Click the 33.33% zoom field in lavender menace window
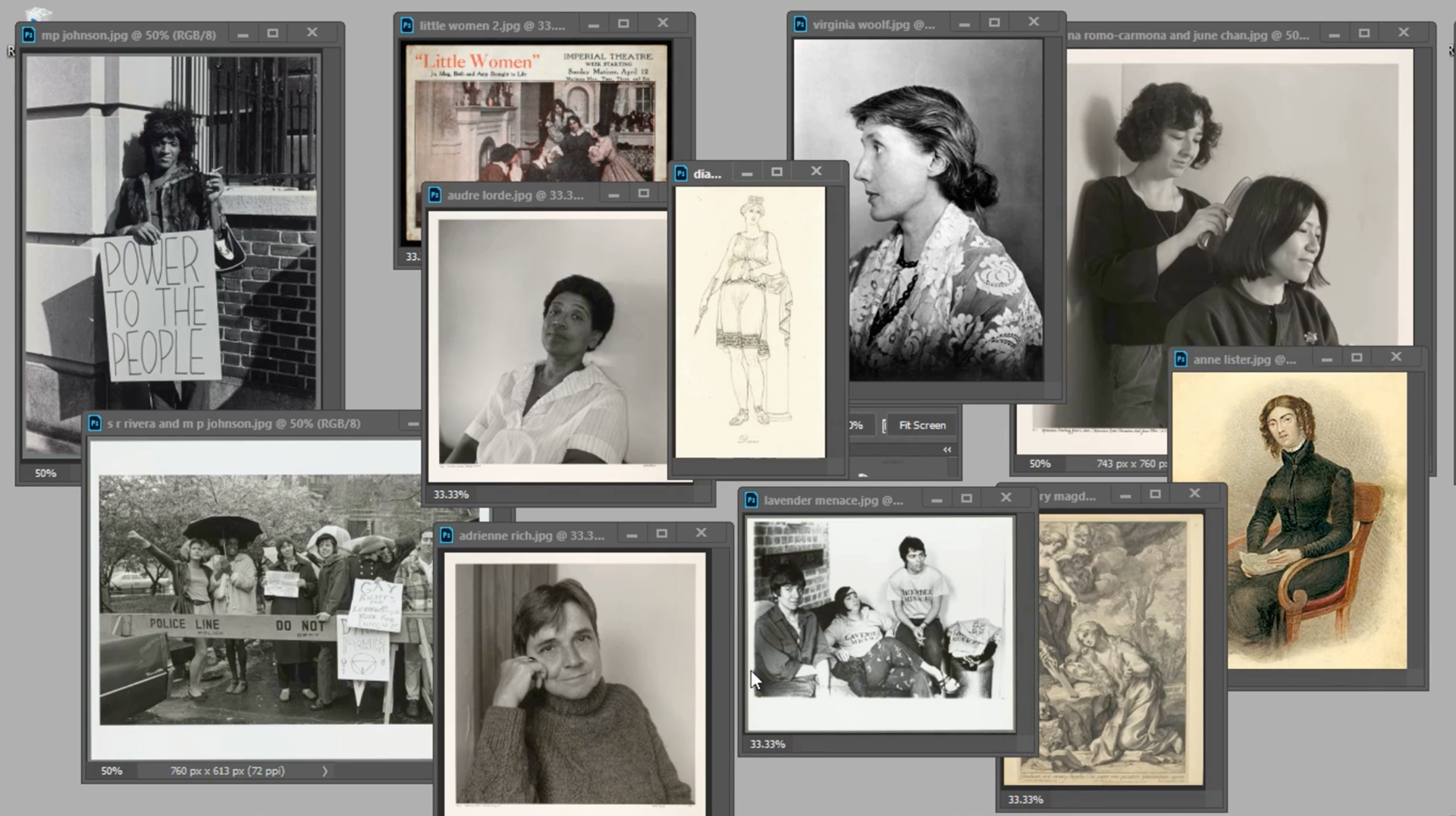1456x816 pixels. [767, 744]
